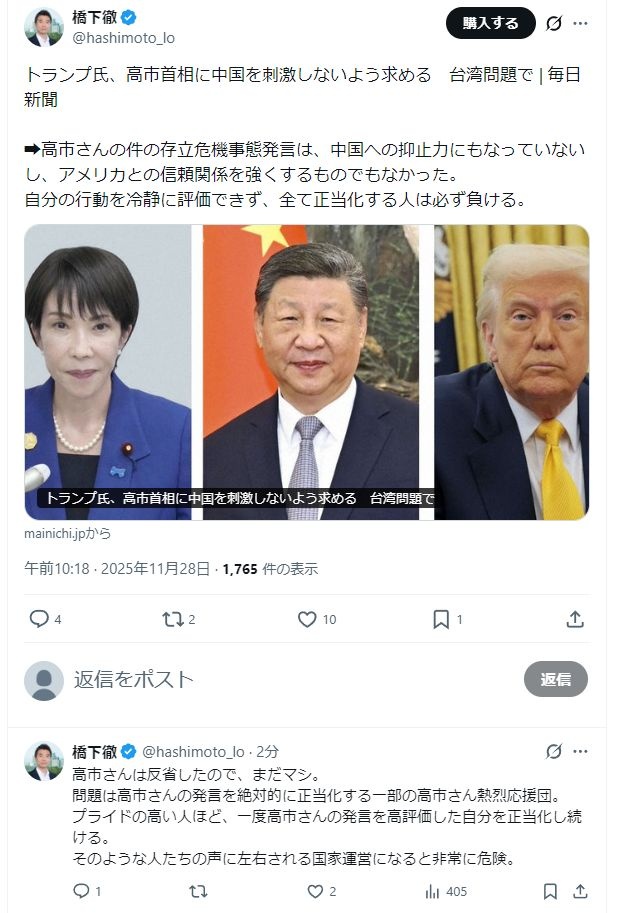Open the 1,765 件の表示 view count
This screenshot has height=913, width=626.
click(x=270, y=569)
